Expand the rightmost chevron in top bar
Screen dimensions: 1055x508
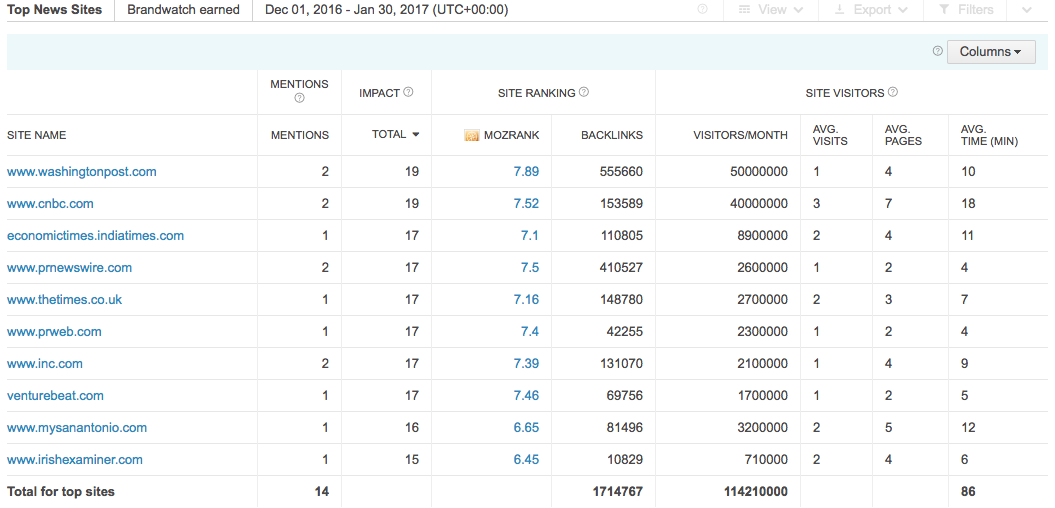(x=1026, y=10)
